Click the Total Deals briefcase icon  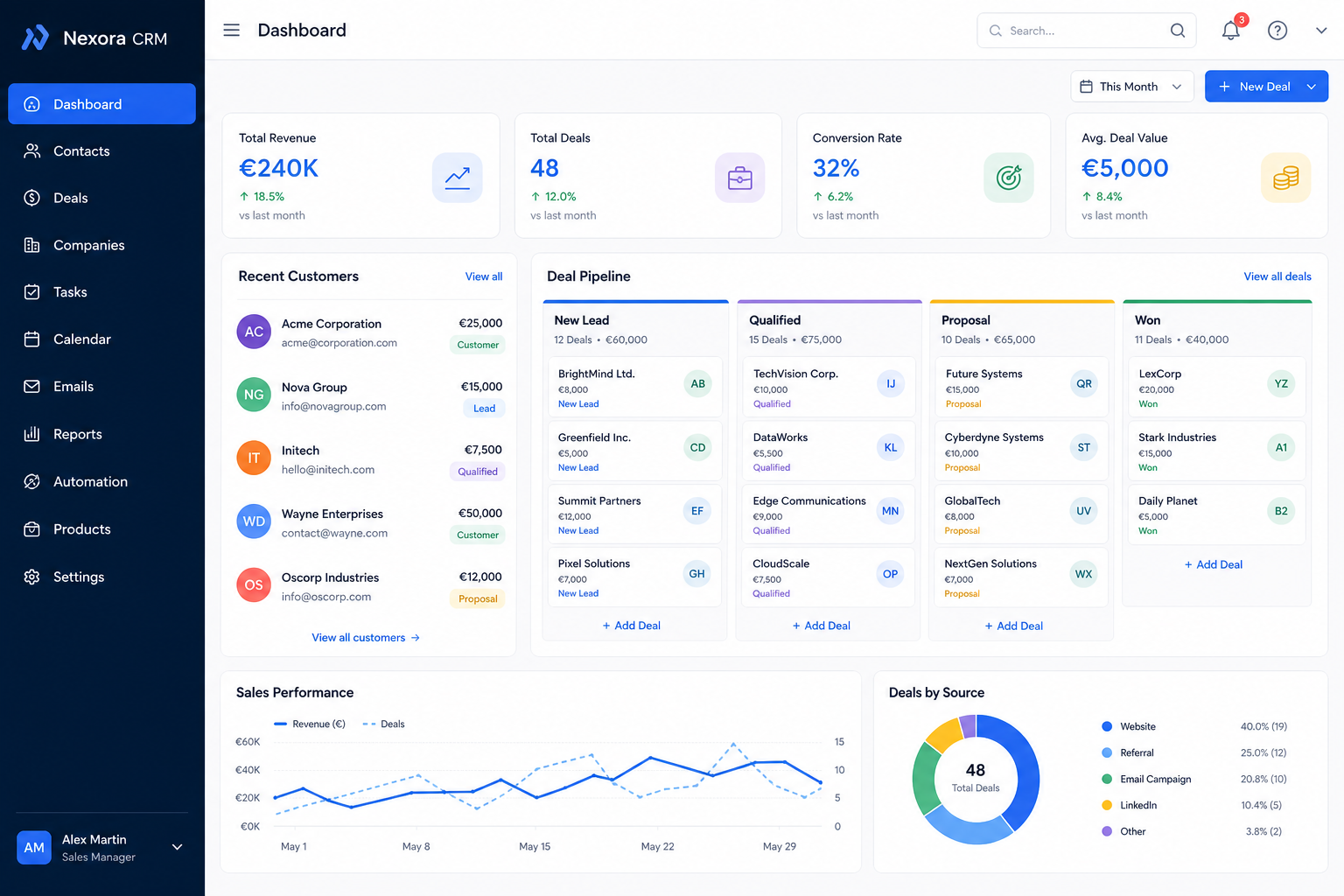(x=740, y=178)
